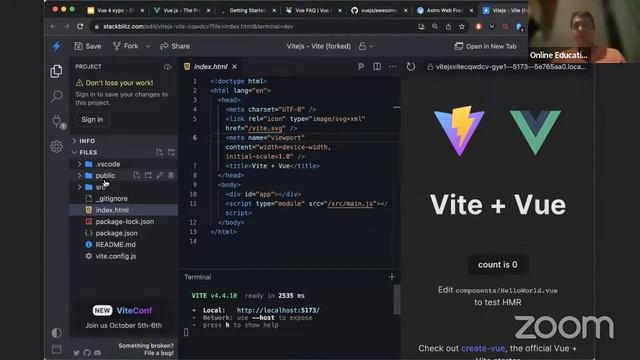640x360 pixels.
Task: Switch to vuejs/awesome GitHub browser tab
Action: tap(379, 10)
